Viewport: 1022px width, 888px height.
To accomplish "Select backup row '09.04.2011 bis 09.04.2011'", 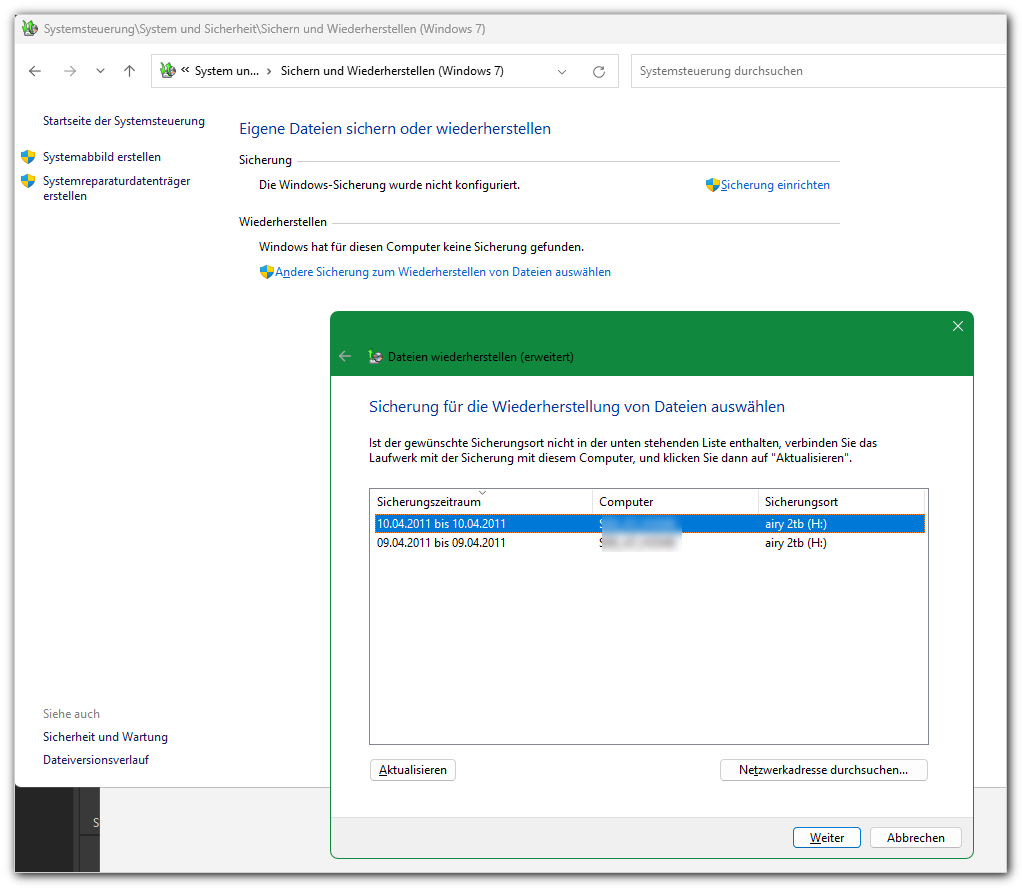I will (649, 542).
